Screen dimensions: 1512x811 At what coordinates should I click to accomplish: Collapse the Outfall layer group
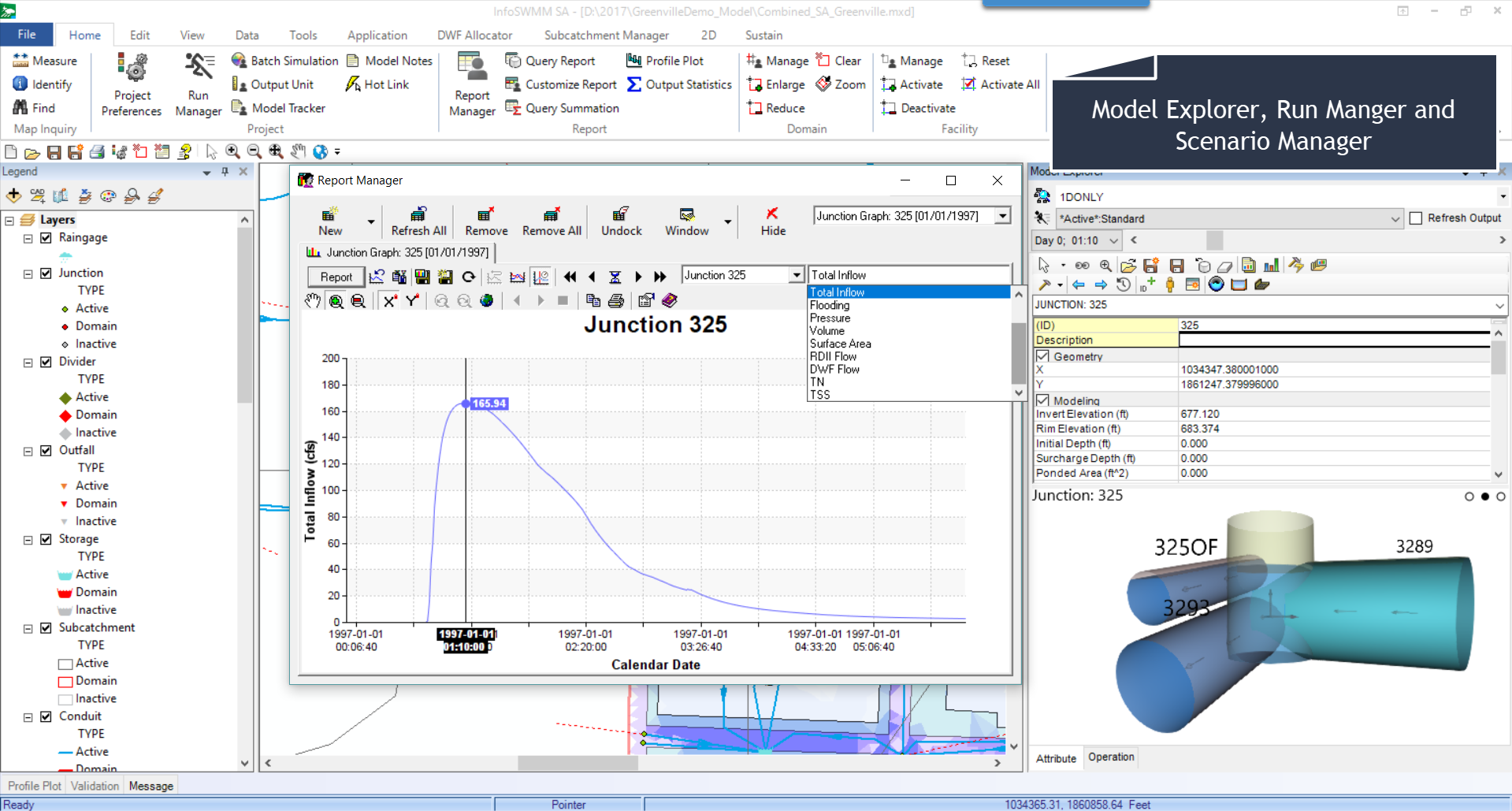pos(27,450)
